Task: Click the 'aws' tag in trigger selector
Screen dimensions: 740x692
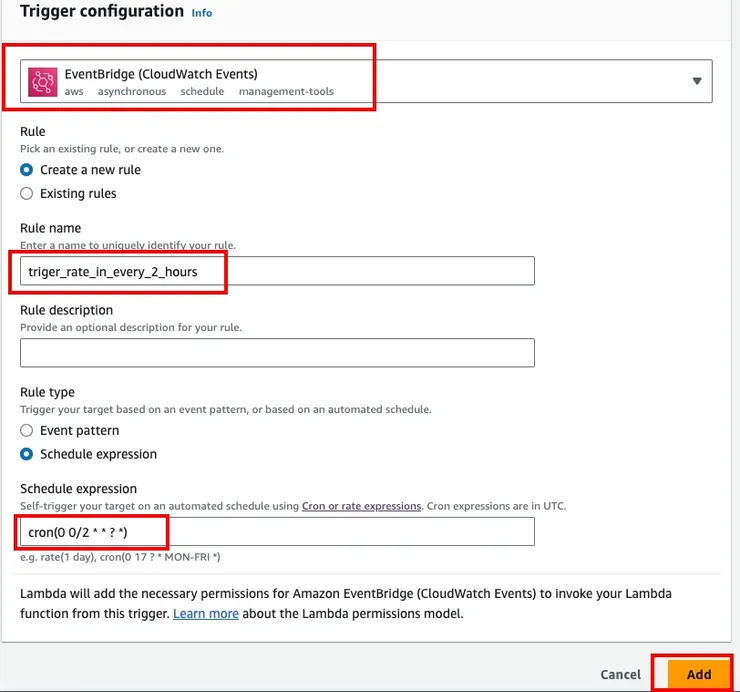Action: [74, 92]
